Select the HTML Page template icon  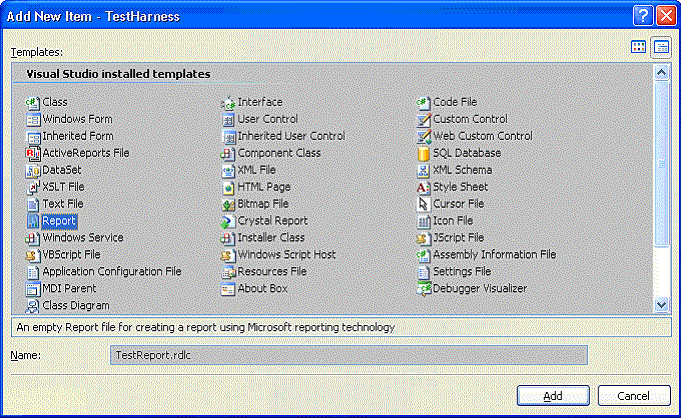228,187
